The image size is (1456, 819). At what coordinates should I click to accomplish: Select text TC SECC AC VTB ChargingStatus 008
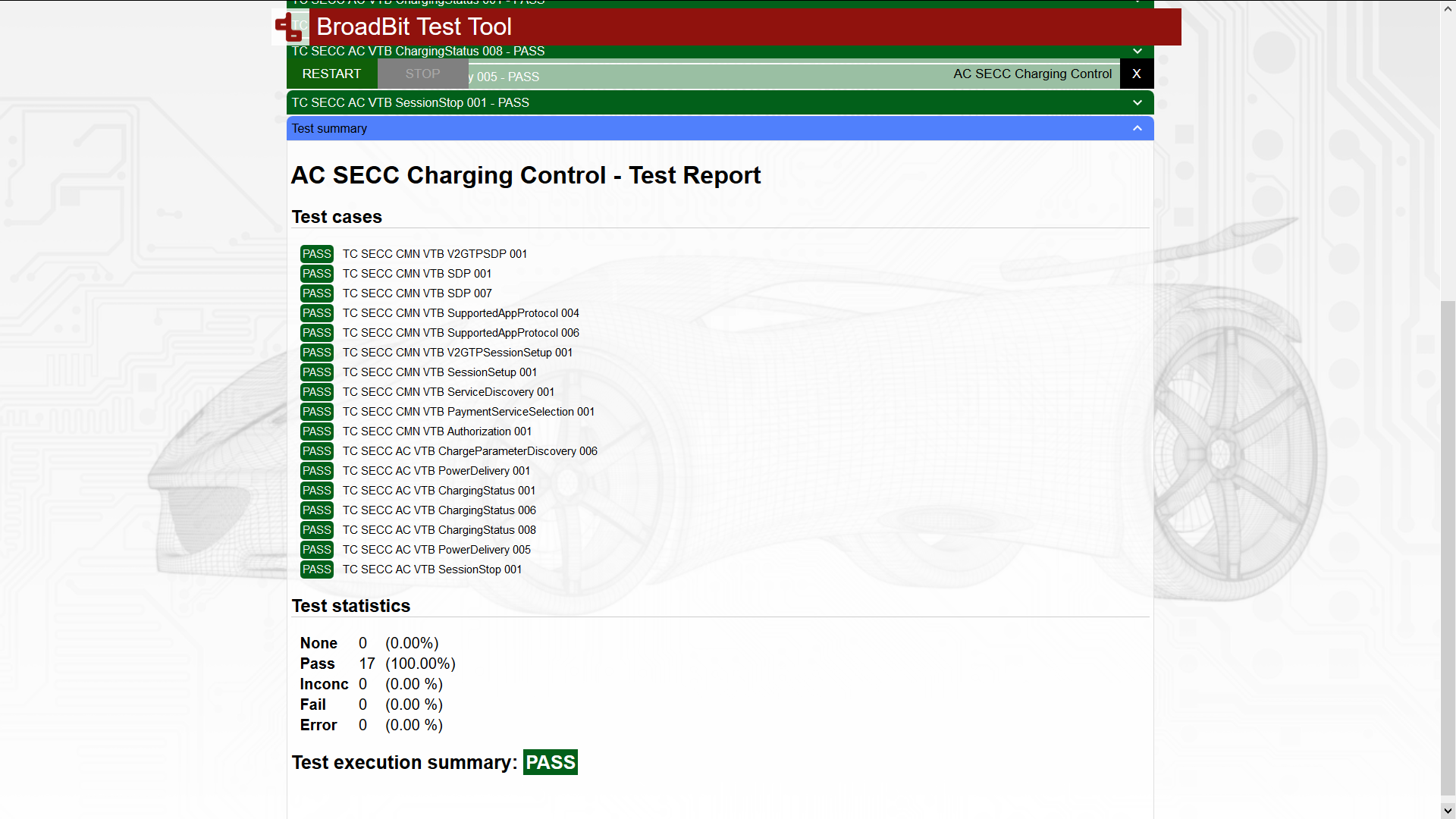coord(439,530)
